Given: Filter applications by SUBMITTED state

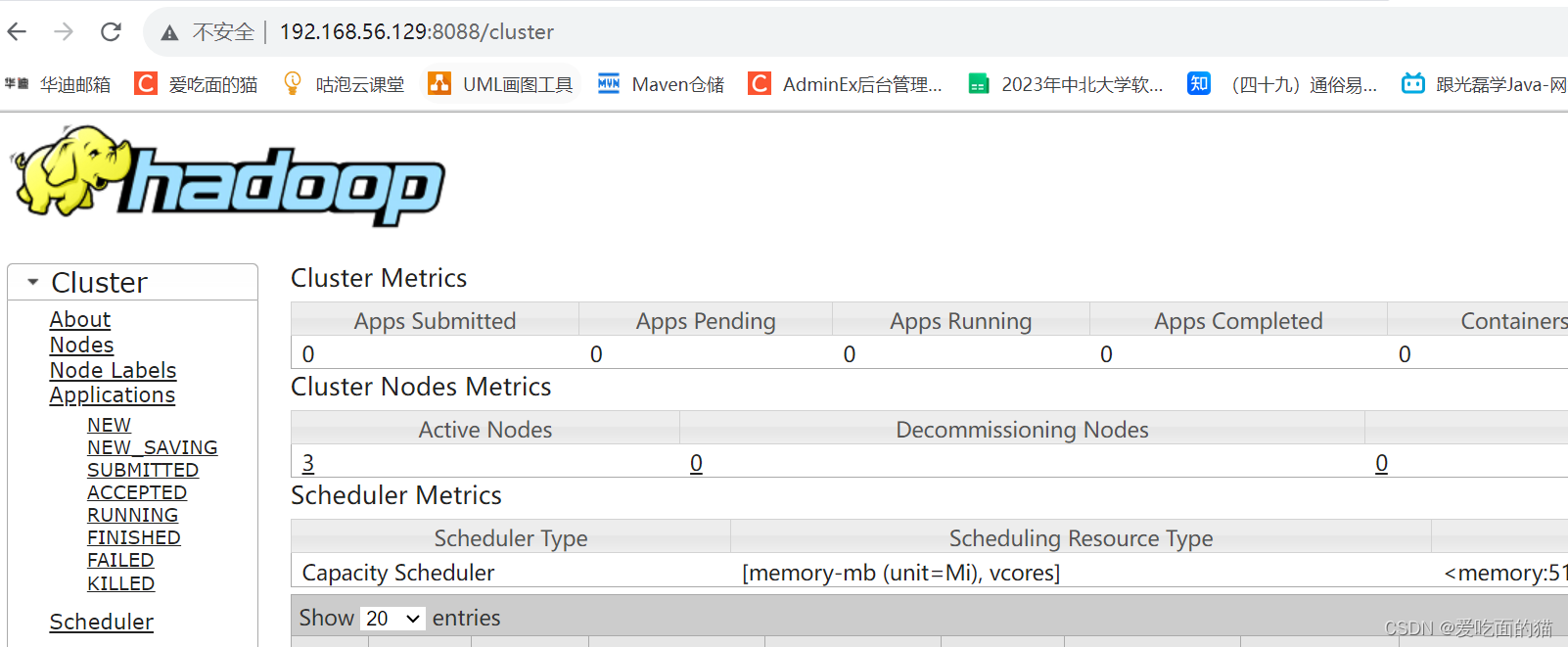Looking at the screenshot, I should coord(143,470).
